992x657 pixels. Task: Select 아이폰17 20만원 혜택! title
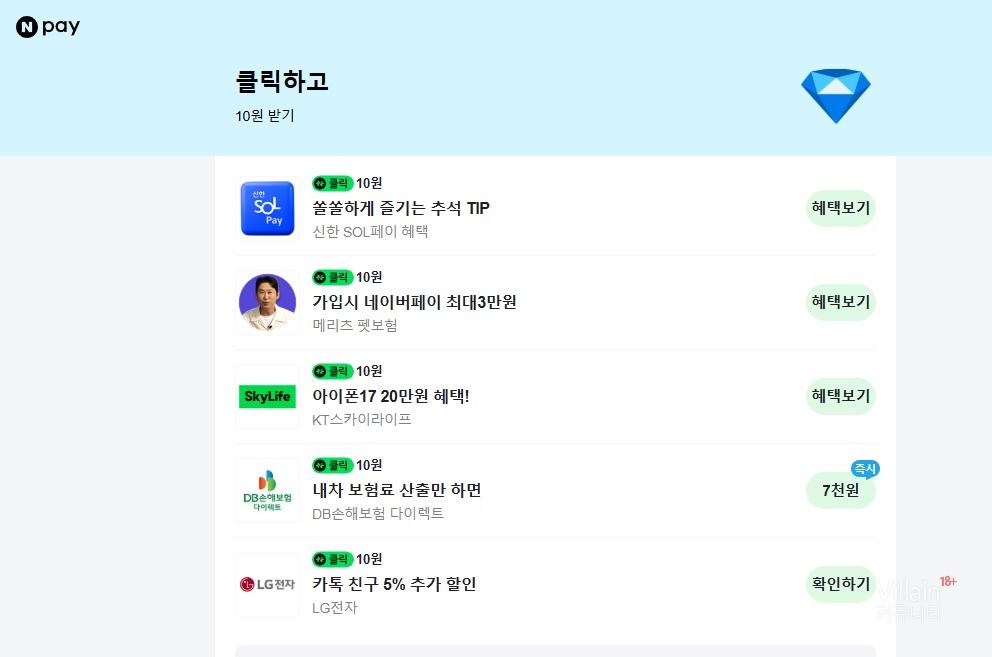(391, 396)
